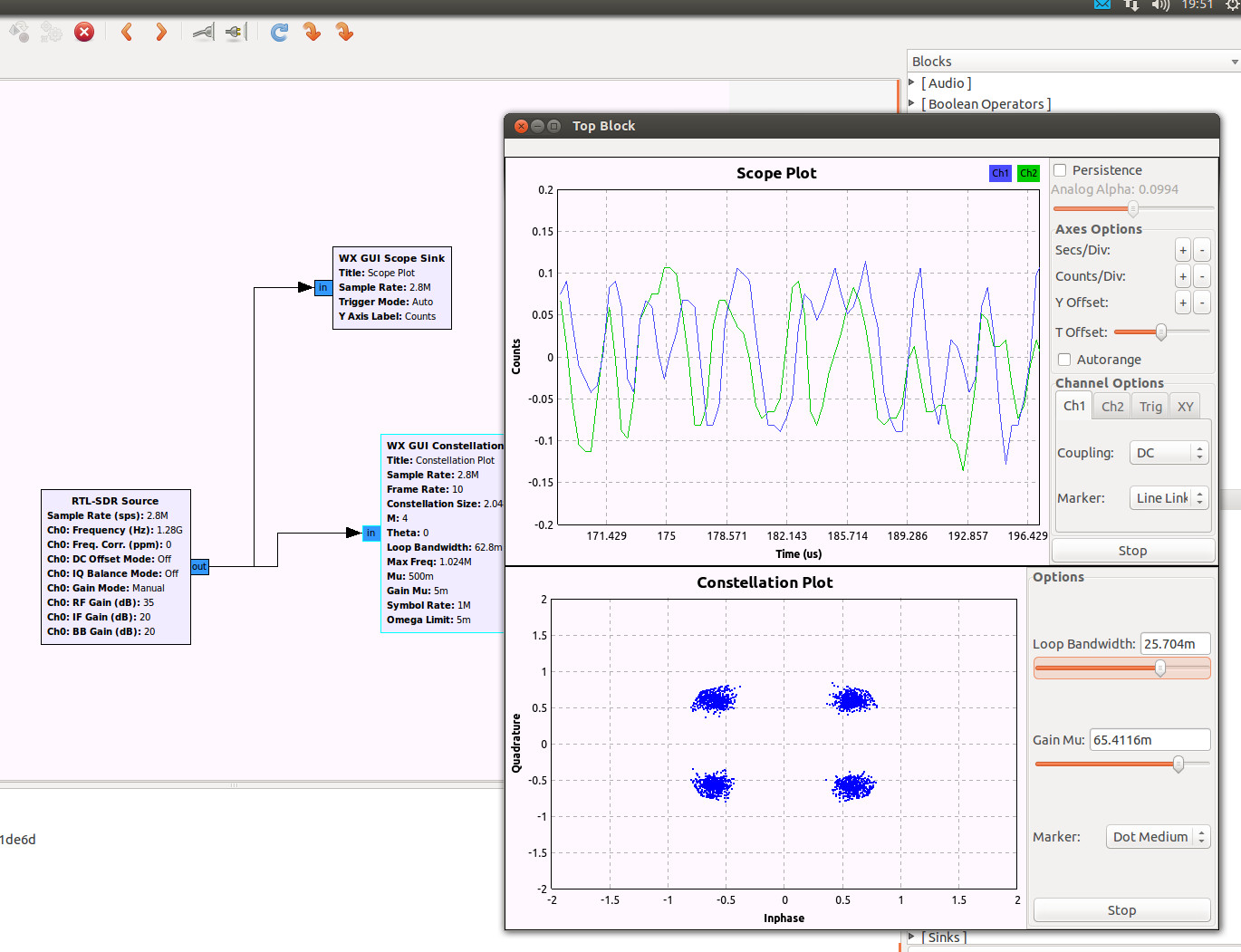Kill the running flow graph
The image size is (1241, 952).
[x=84, y=33]
